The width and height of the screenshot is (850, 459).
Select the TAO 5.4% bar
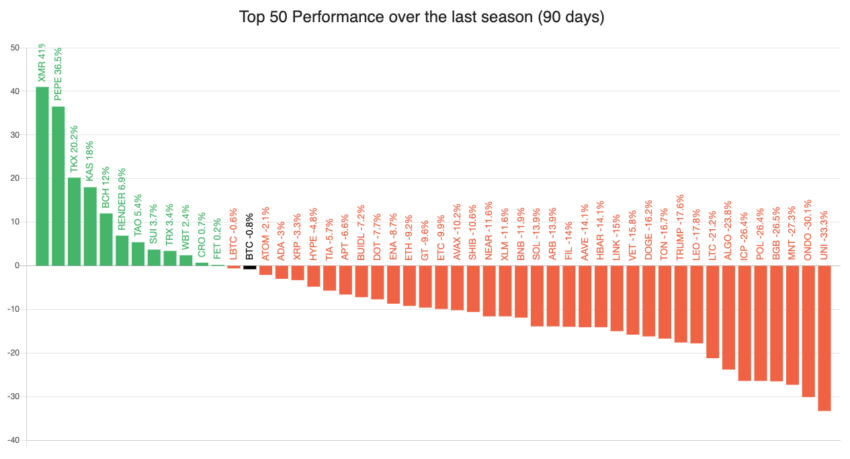(138, 254)
